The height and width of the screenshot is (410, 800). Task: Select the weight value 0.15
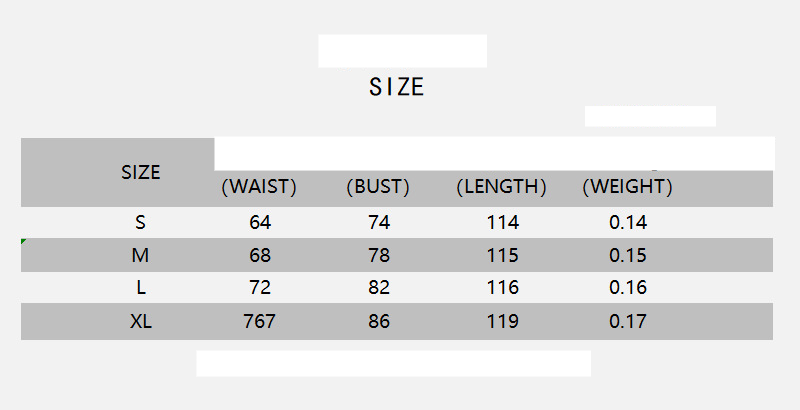[628, 255]
